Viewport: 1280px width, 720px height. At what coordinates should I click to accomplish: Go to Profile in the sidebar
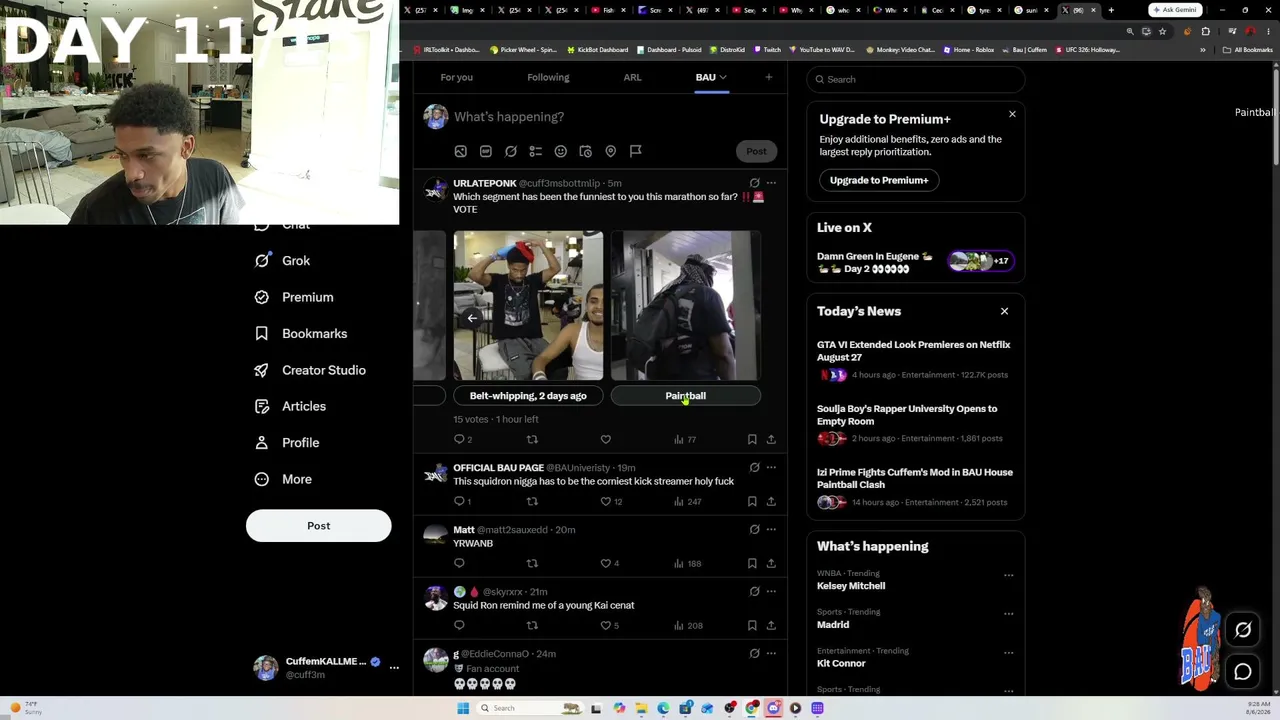point(287,443)
